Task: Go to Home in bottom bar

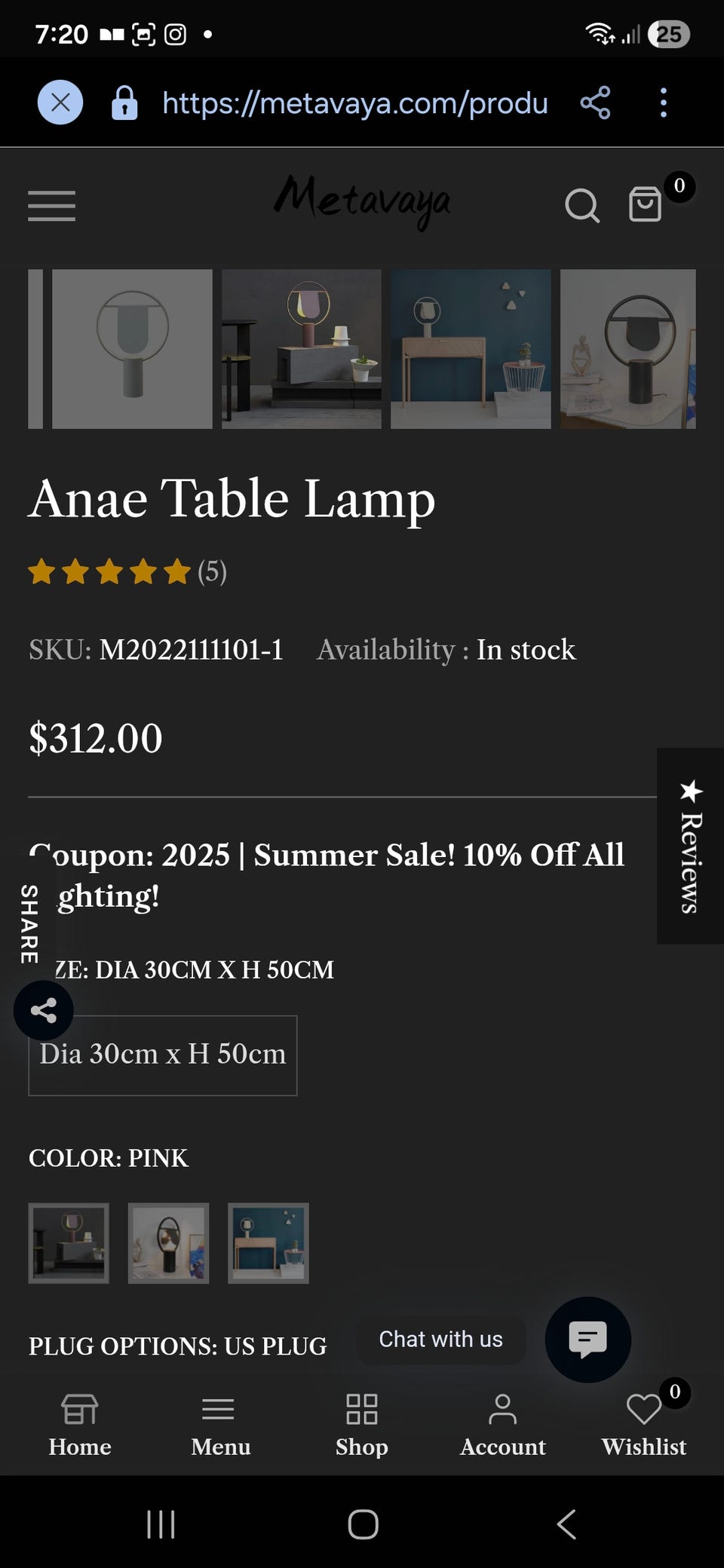Action: click(80, 1425)
